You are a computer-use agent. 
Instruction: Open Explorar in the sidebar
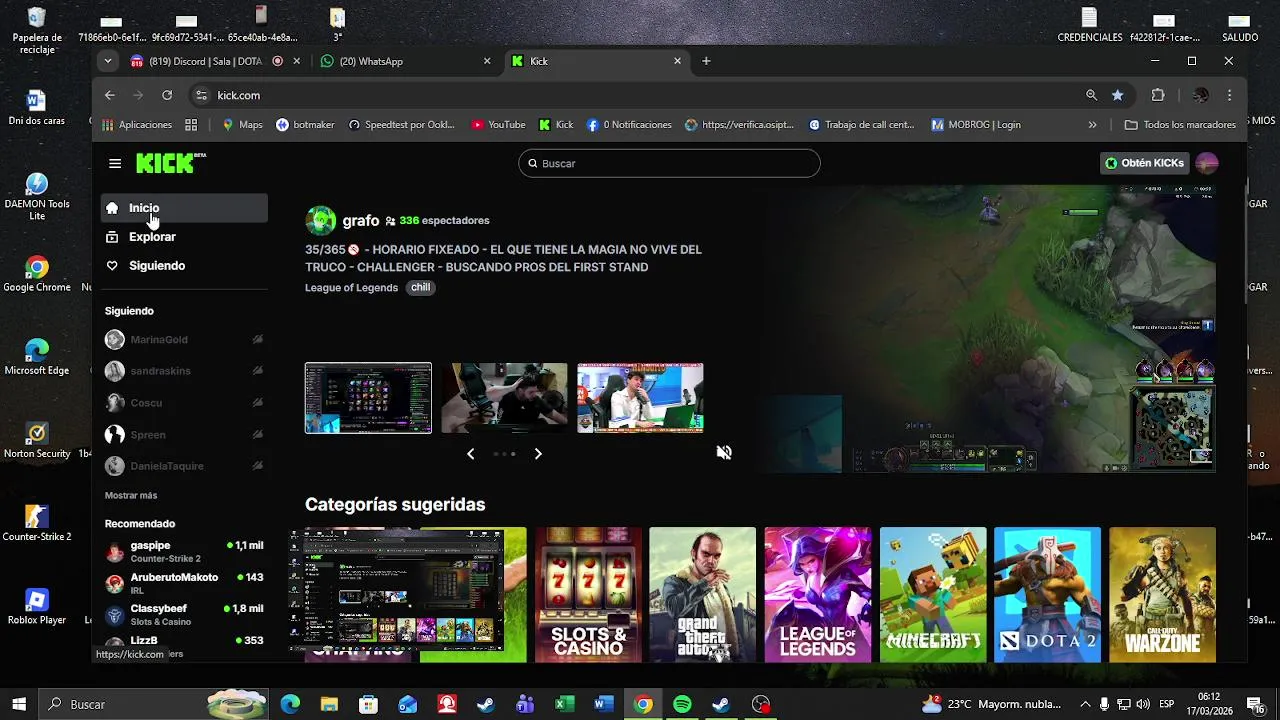coord(184,237)
